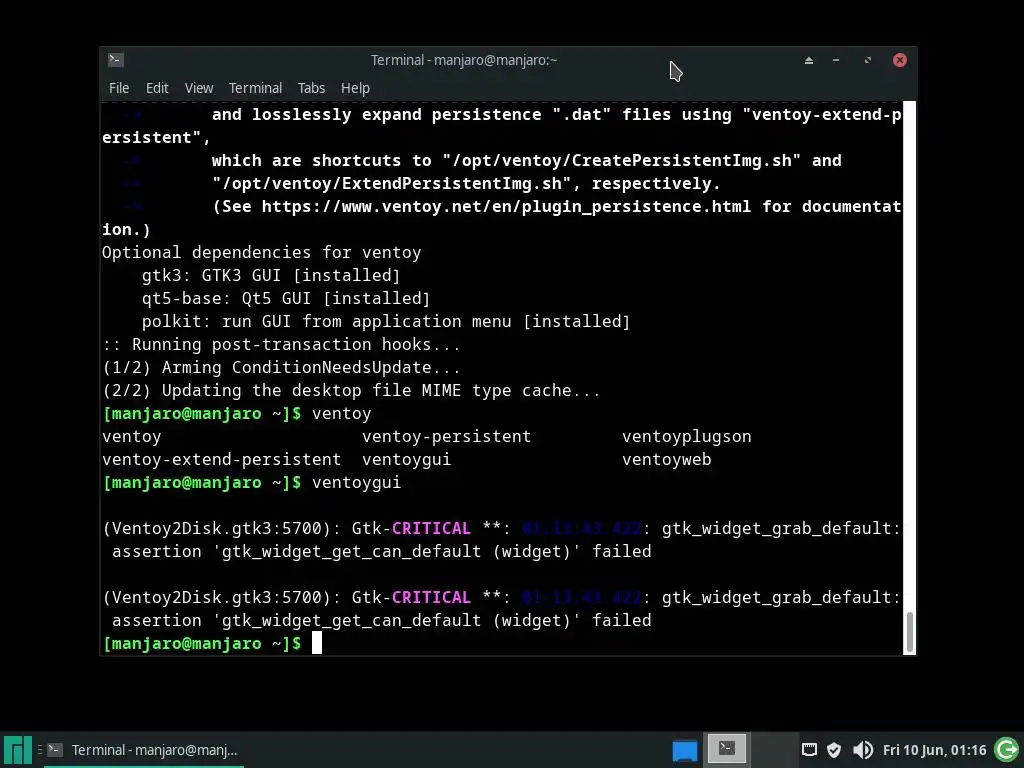Toggle the always-on-top arrow in title bar

pyautogui.click(x=808, y=60)
